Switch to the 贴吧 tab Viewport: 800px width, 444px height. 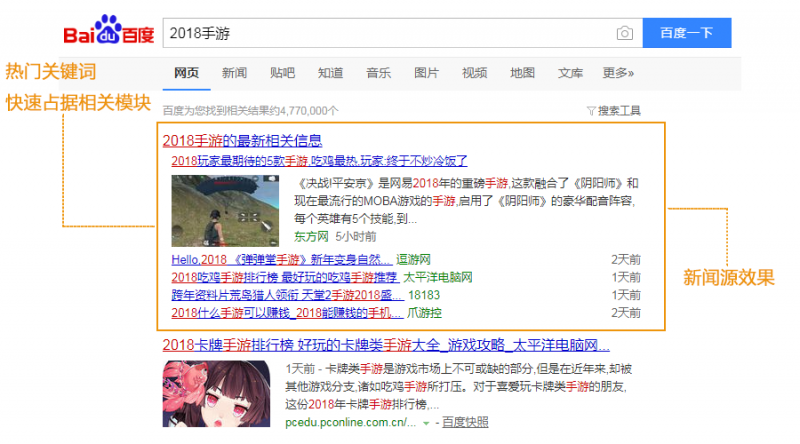282,73
